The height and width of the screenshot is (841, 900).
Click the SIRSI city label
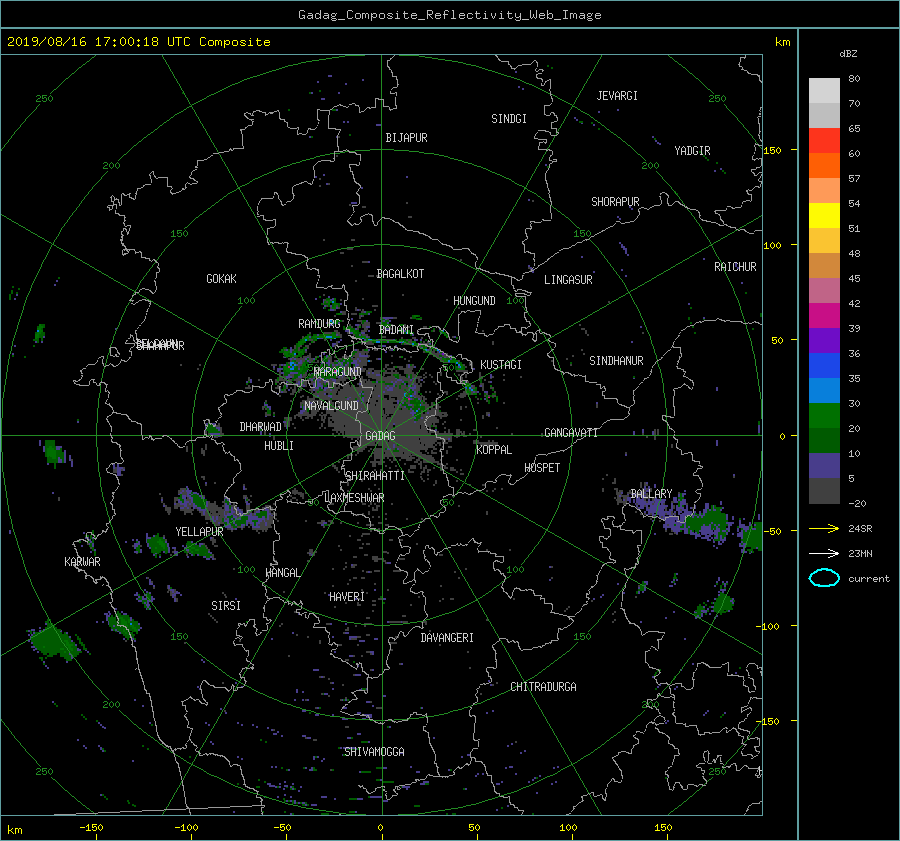click(x=226, y=606)
